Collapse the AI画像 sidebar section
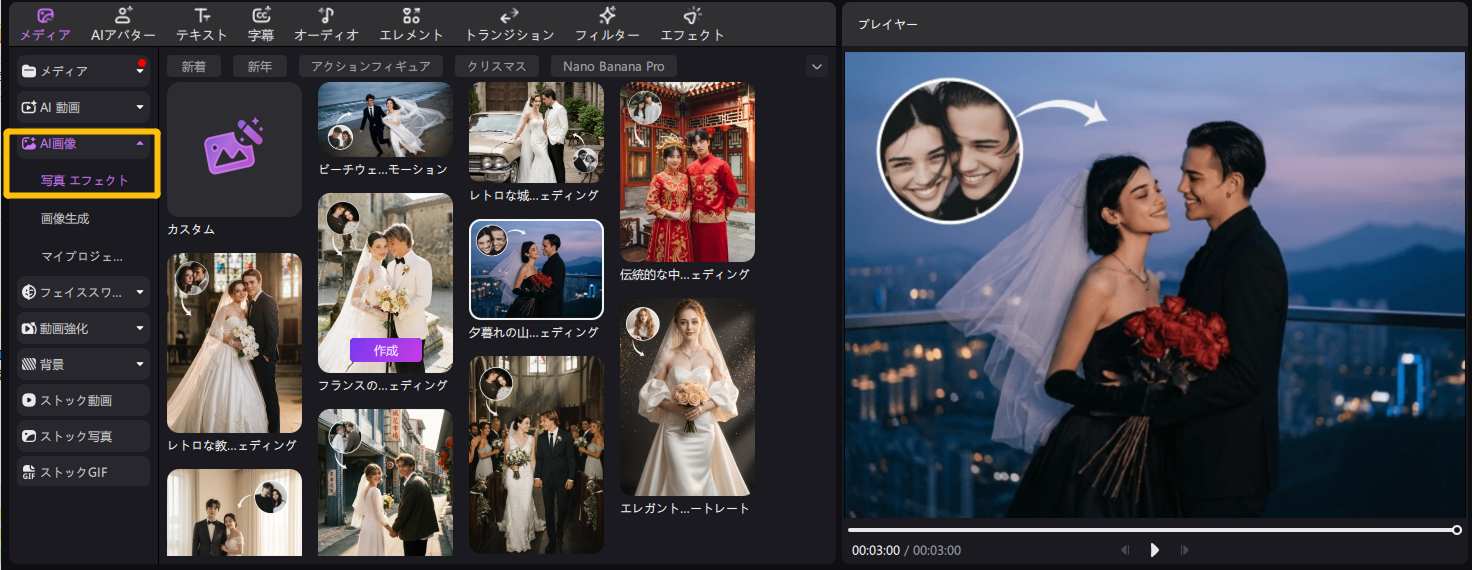The height and width of the screenshot is (570, 1472). 140,143
